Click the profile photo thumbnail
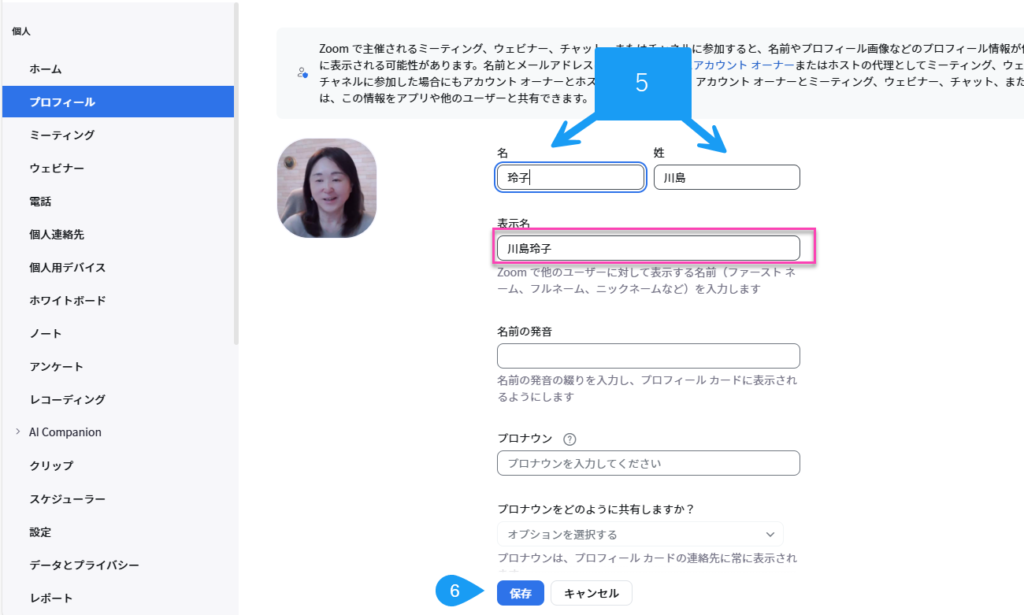 [327, 188]
